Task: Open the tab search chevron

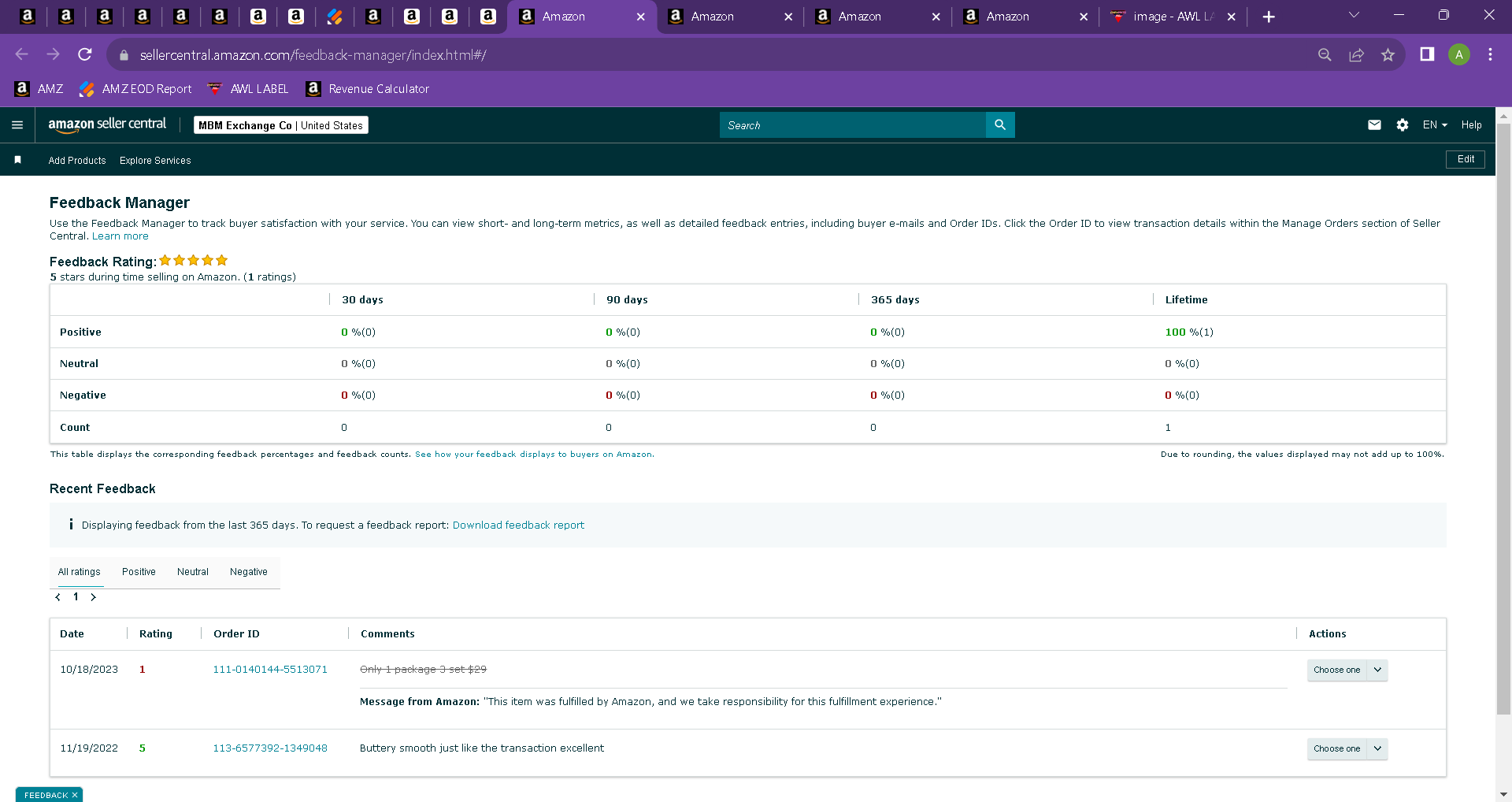Action: point(1354,15)
